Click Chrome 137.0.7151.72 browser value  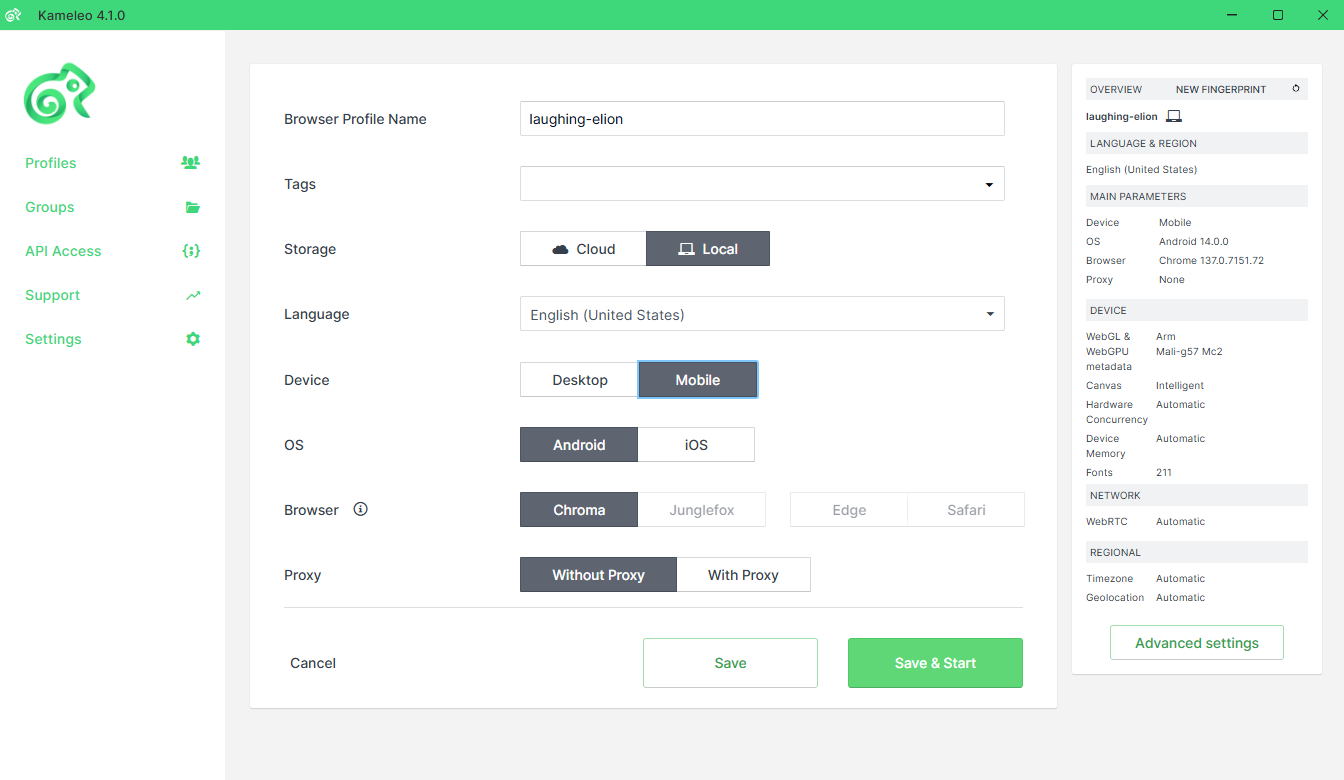1212,261
